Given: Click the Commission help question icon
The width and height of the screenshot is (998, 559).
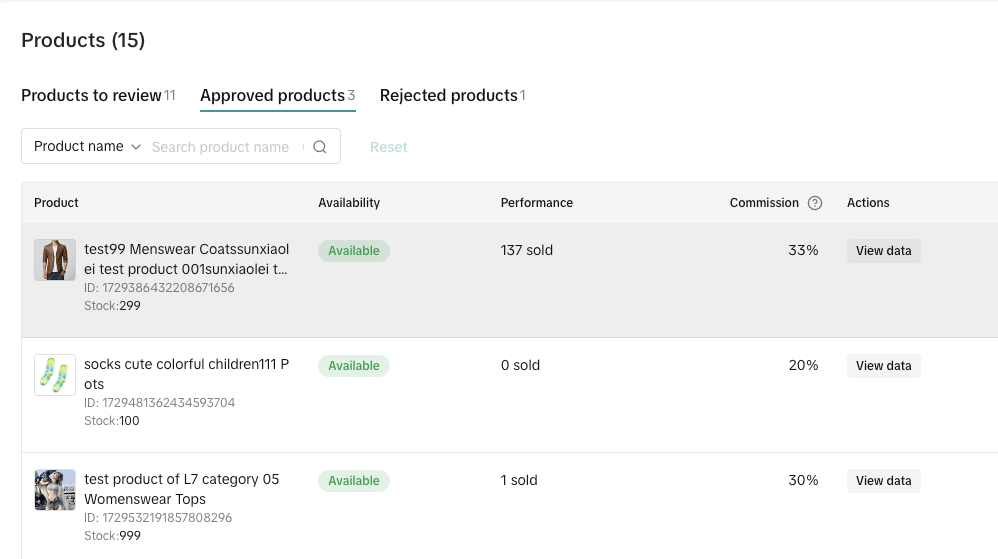Looking at the screenshot, I should coord(815,203).
